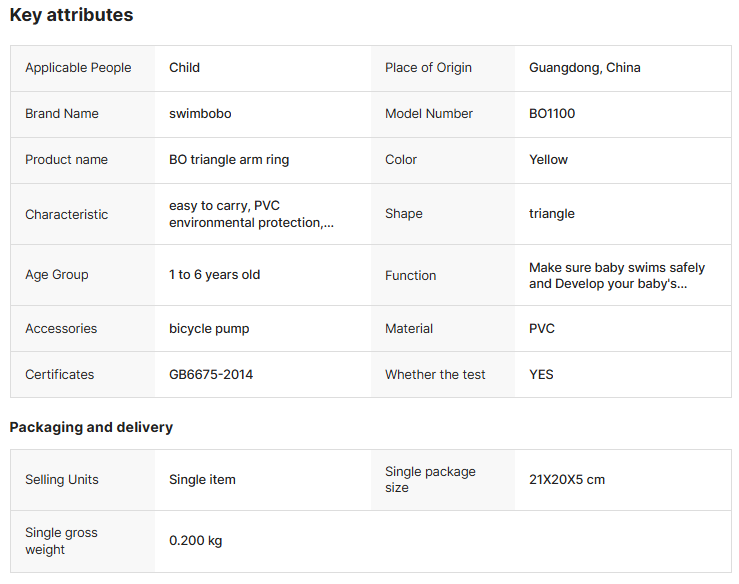Select the triangle shape value
The width and height of the screenshot is (739, 584).
coord(552,214)
